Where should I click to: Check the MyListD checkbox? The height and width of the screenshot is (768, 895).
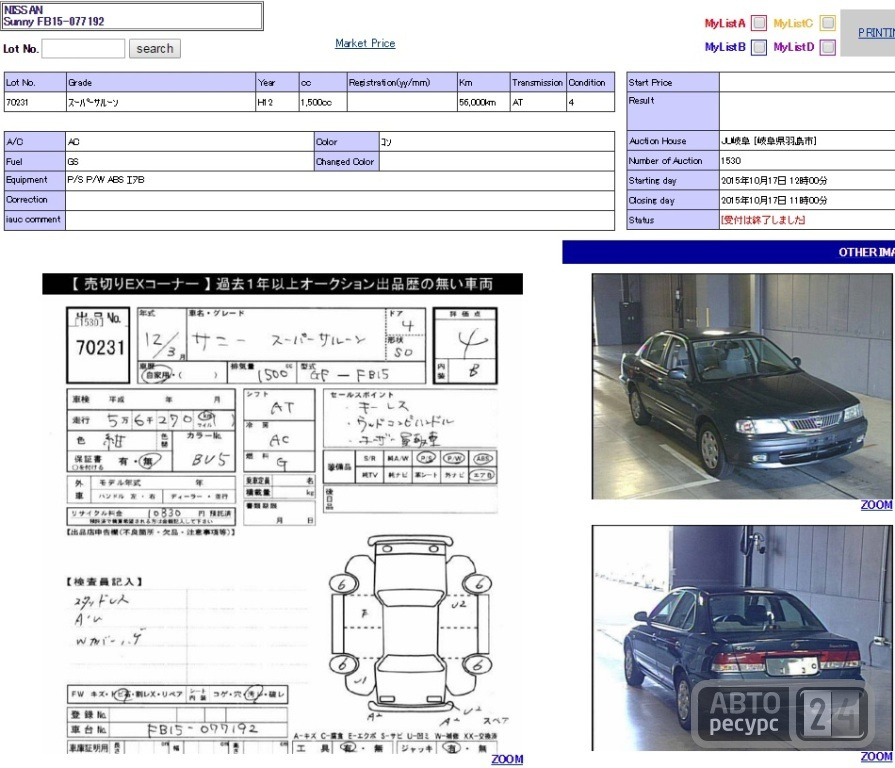click(828, 47)
